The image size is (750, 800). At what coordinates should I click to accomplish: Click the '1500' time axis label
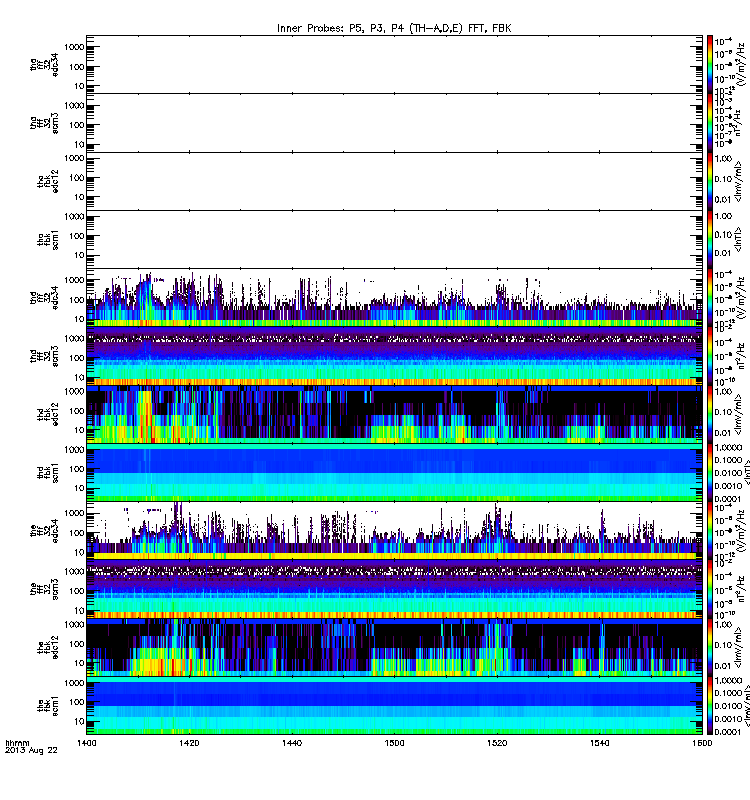coord(394,743)
